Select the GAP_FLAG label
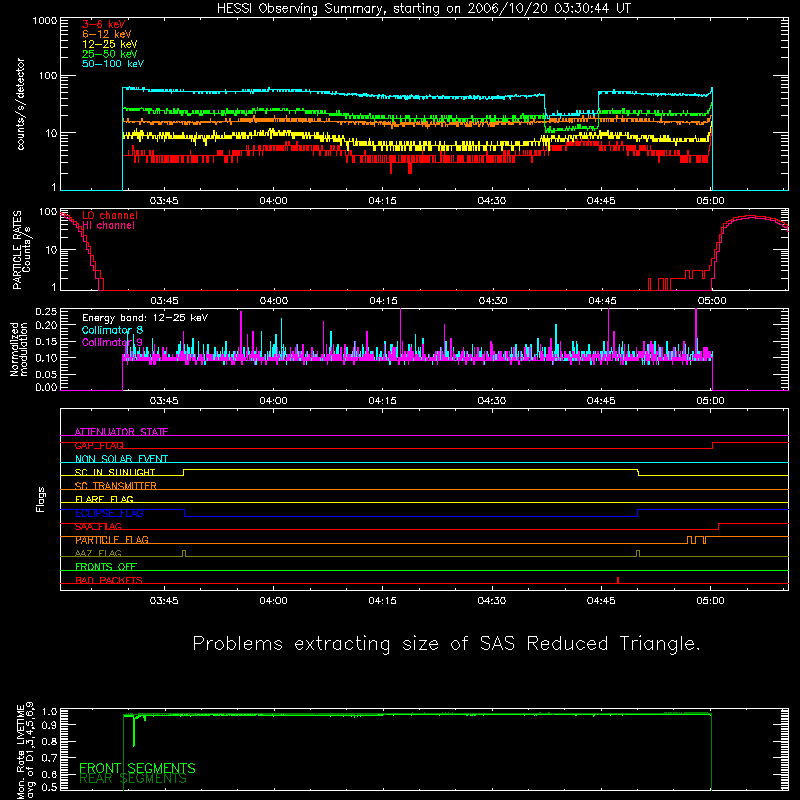Viewport: 800px width, 800px height. pos(99,445)
